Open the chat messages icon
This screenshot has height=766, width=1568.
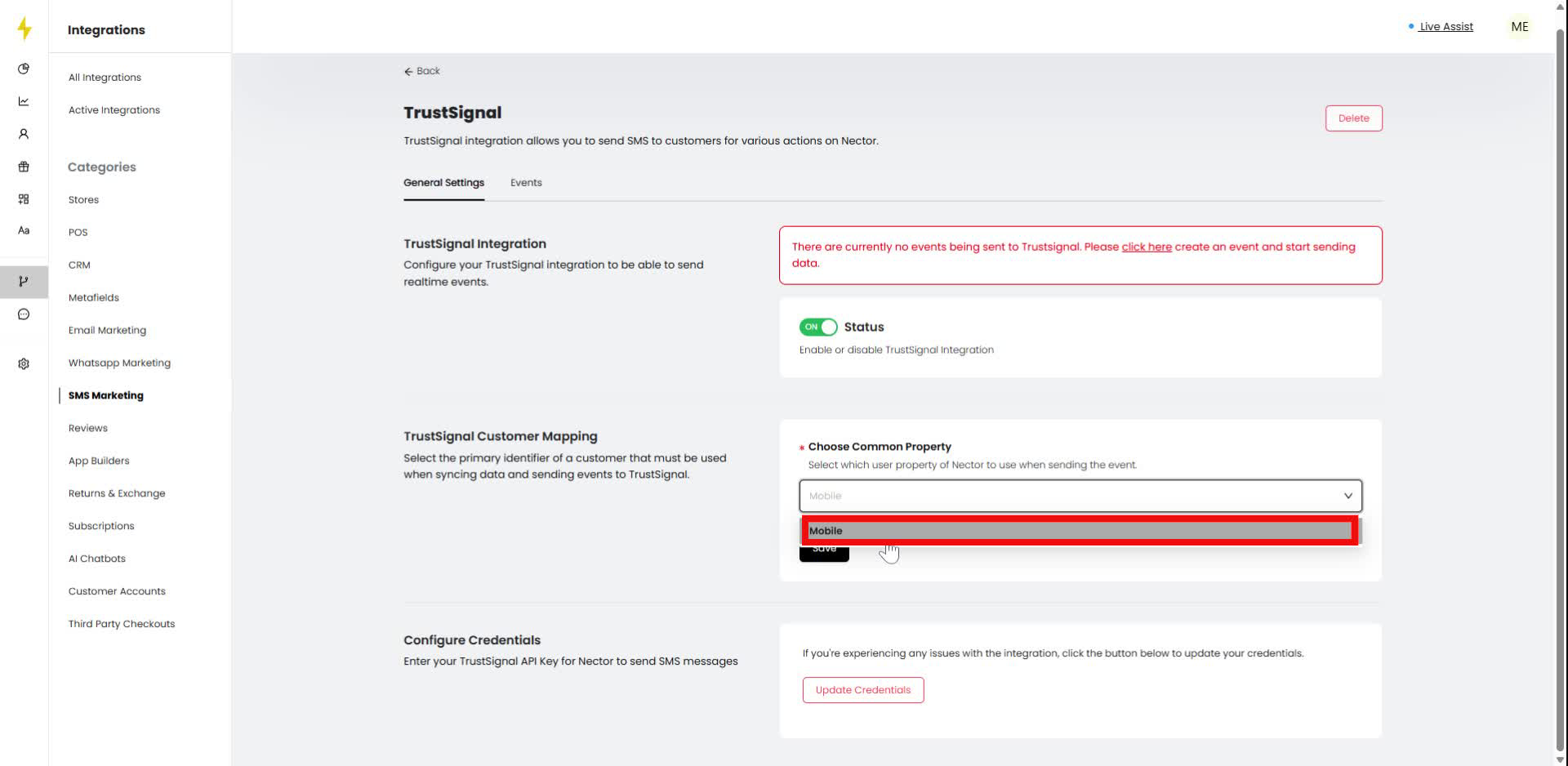point(24,314)
